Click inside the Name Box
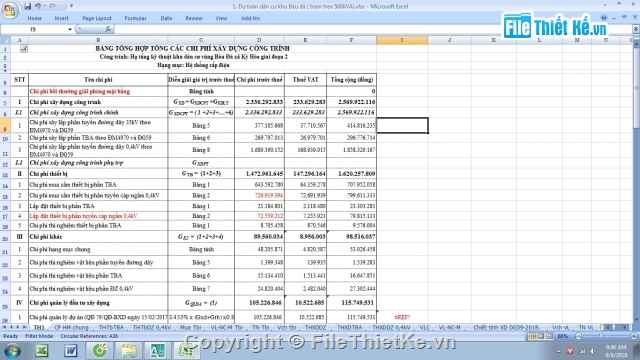Screen dimensions: 640x360 (x=33, y=29)
